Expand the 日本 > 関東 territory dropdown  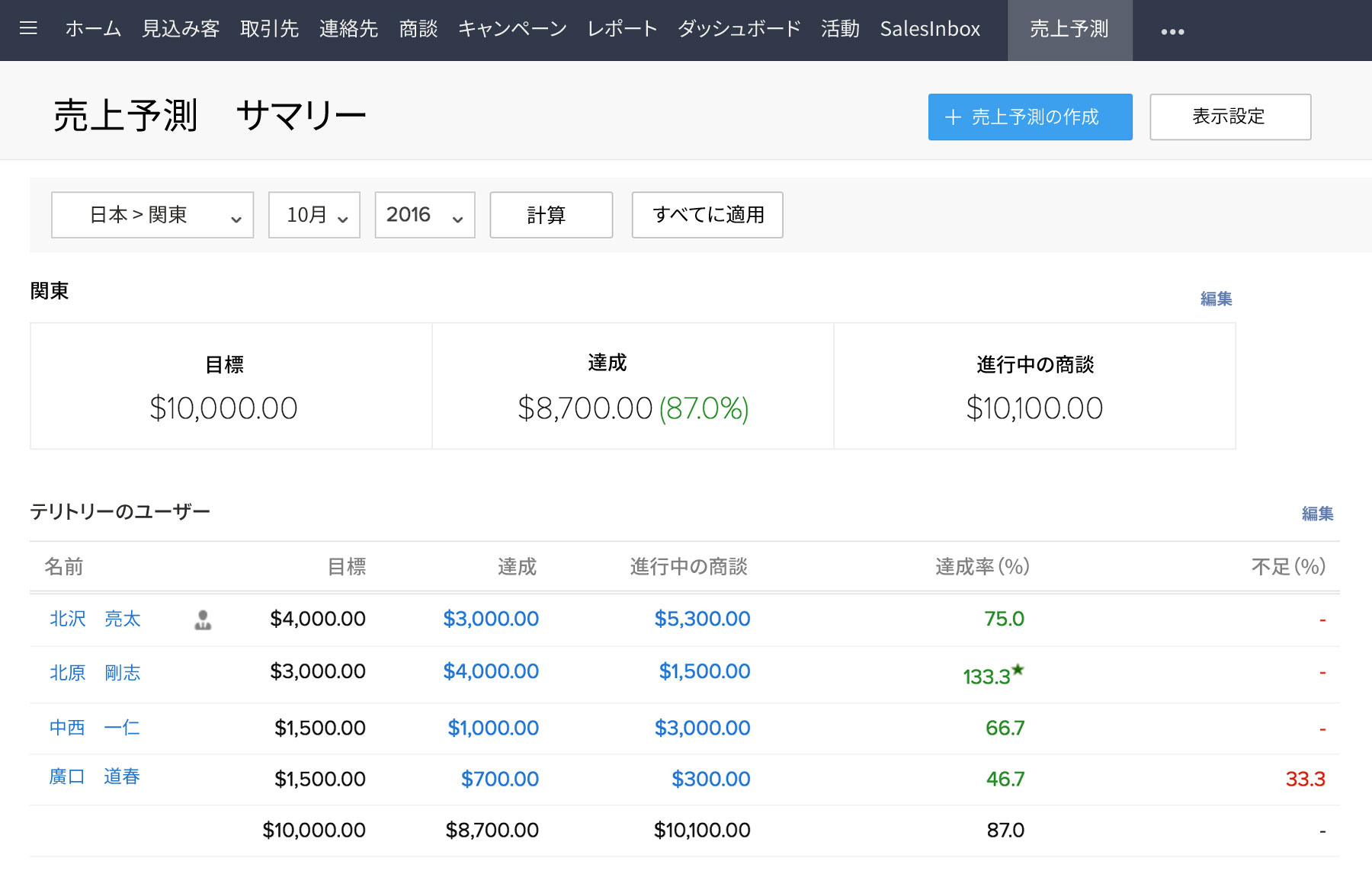point(152,215)
